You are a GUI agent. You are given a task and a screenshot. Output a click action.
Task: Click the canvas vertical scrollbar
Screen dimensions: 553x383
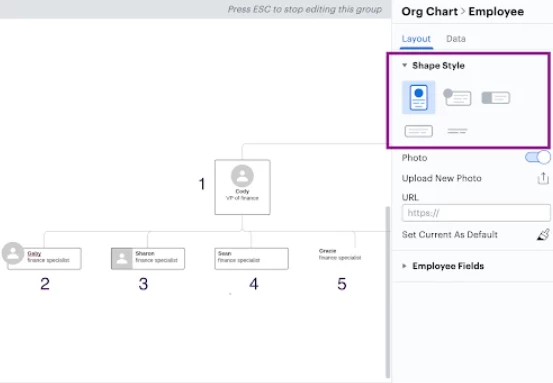[x=388, y=292]
